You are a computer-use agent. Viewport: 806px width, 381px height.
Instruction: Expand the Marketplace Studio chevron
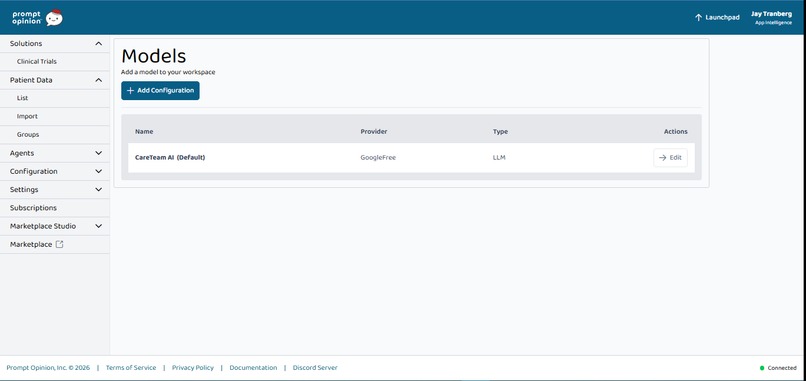pyautogui.click(x=99, y=226)
